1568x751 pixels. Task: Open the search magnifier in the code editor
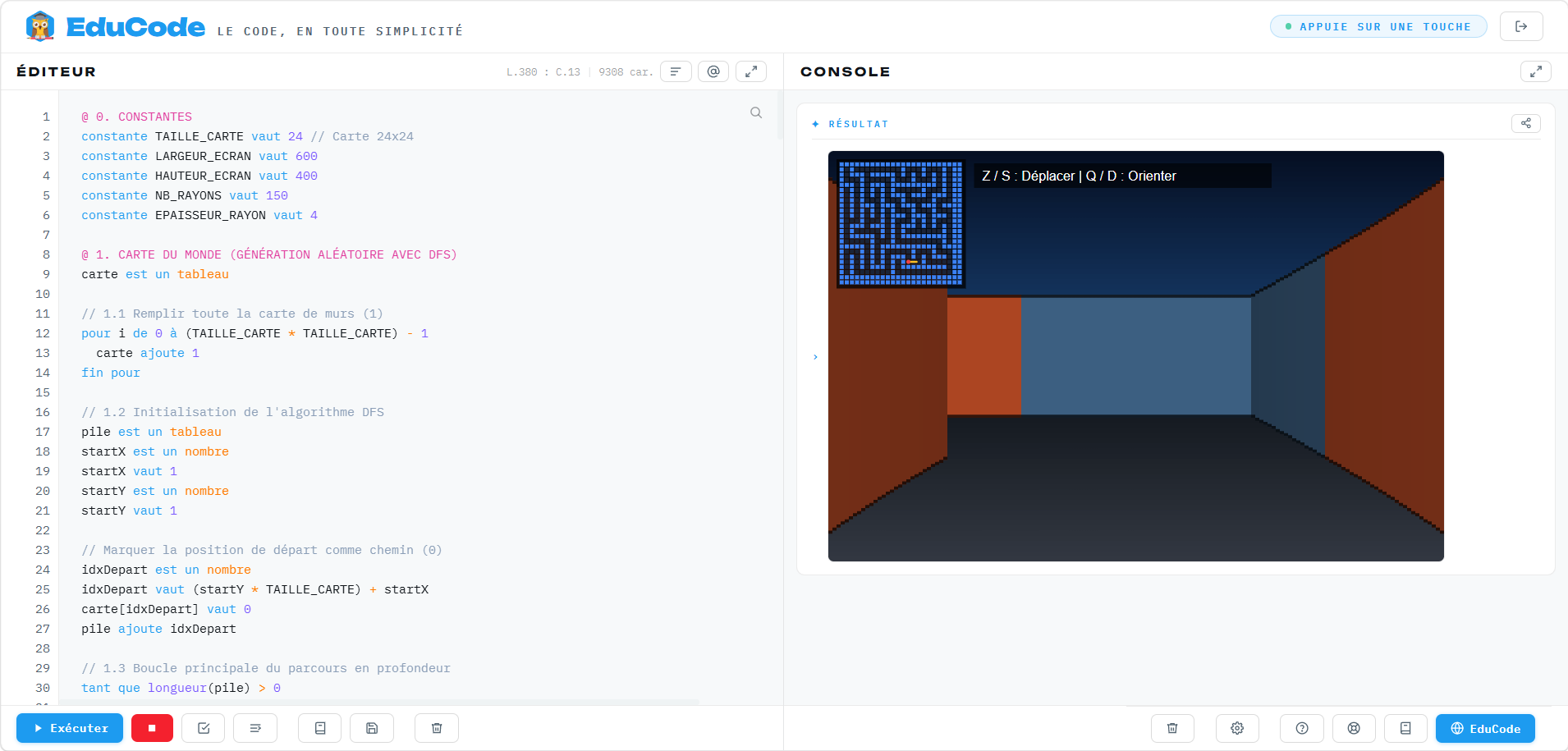[x=756, y=112]
